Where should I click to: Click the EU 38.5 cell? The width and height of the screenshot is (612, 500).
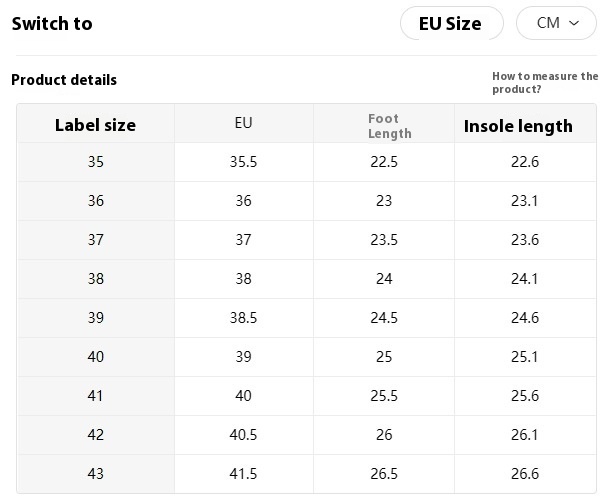pos(244,318)
